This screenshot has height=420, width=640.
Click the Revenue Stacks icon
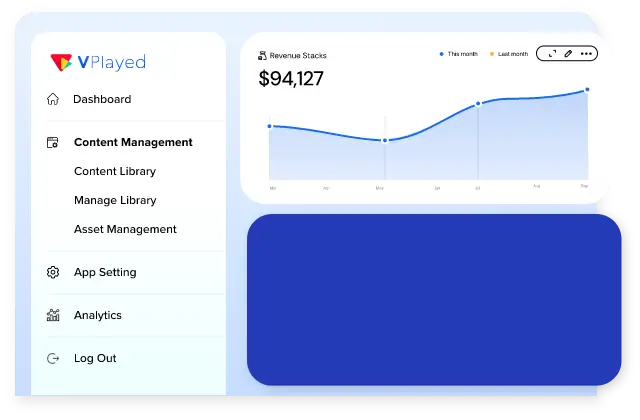[x=262, y=56]
